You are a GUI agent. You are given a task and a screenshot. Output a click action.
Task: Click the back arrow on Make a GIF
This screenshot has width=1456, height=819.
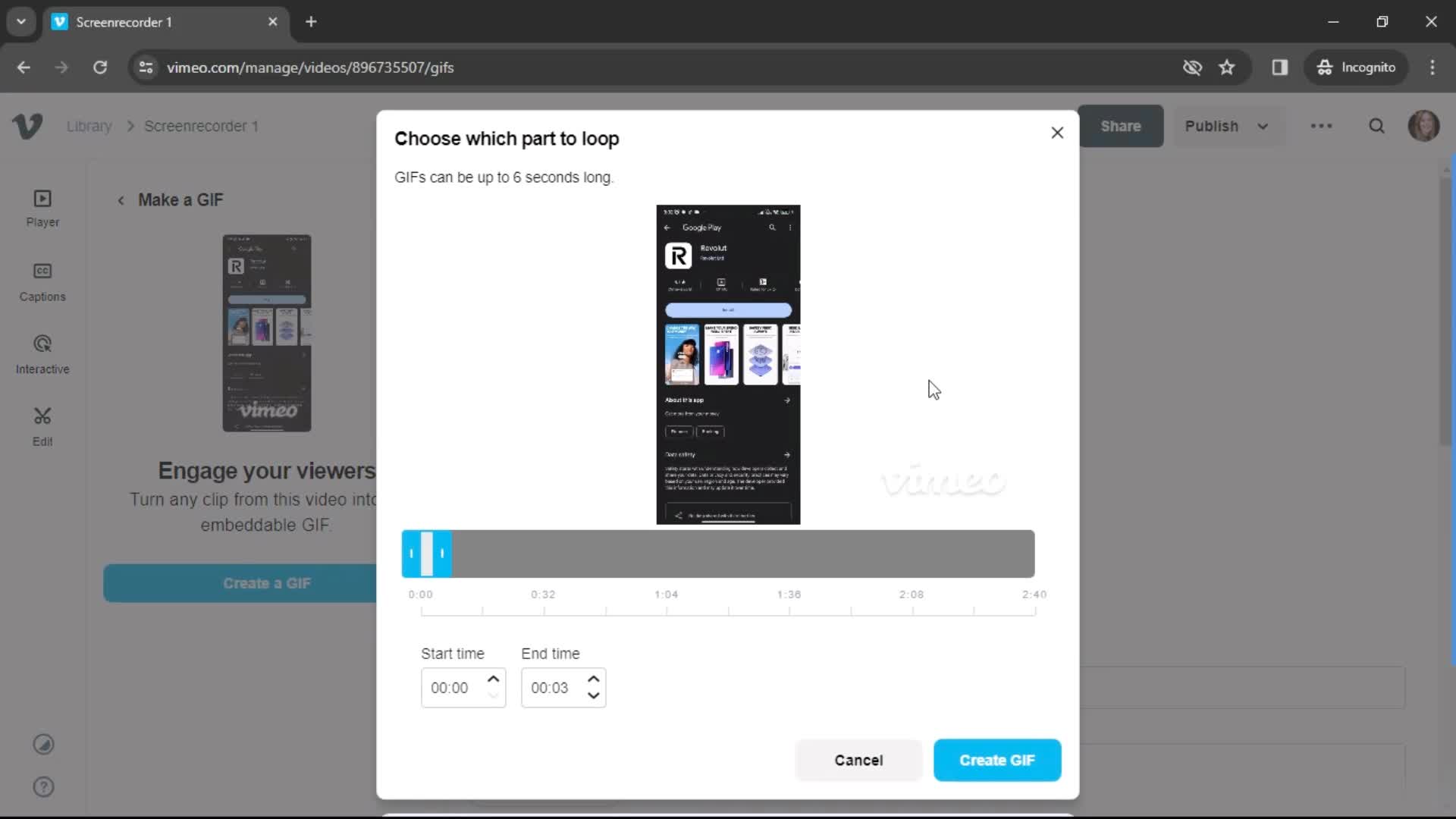click(121, 200)
